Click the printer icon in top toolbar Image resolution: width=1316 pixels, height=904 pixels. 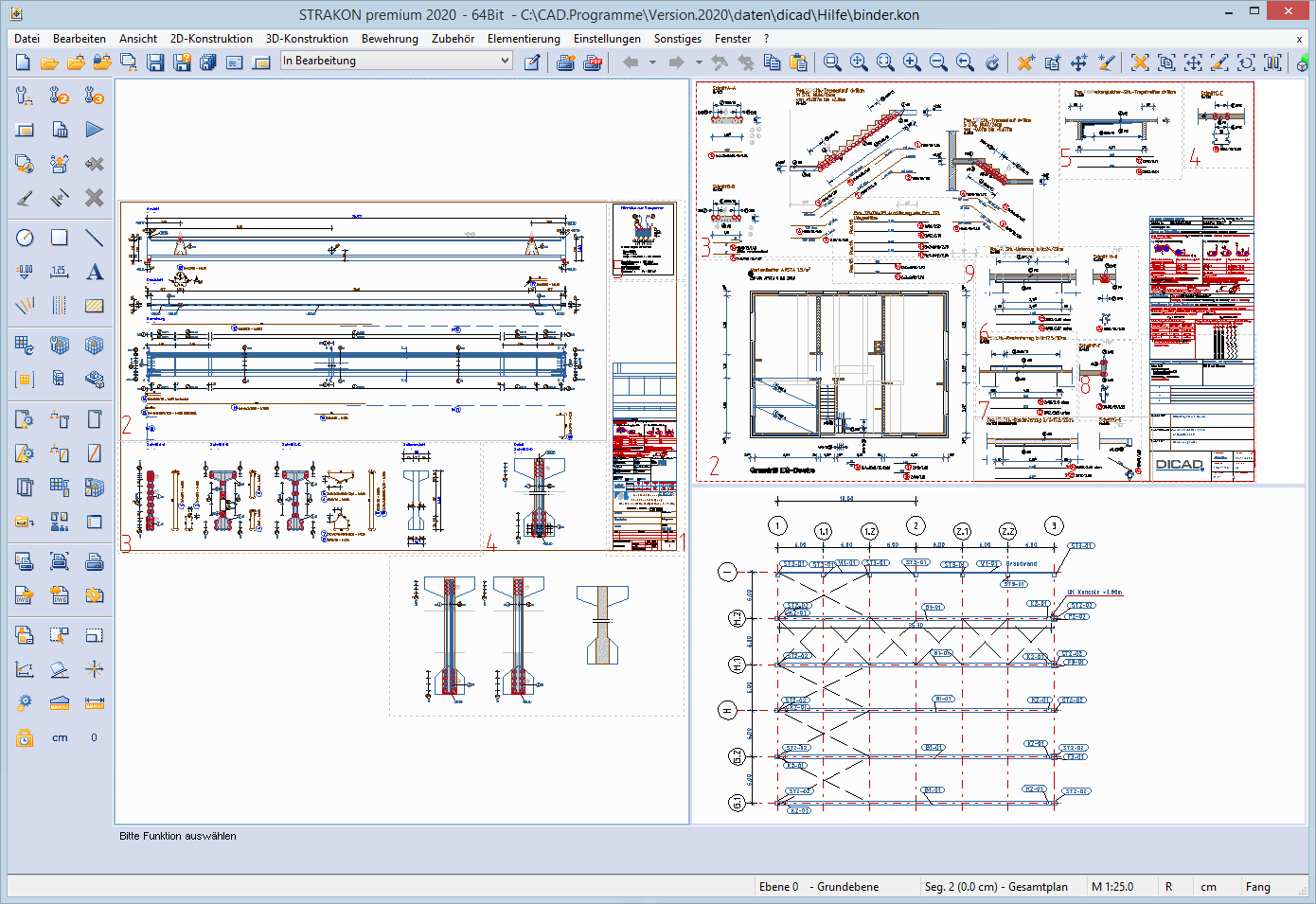566,62
